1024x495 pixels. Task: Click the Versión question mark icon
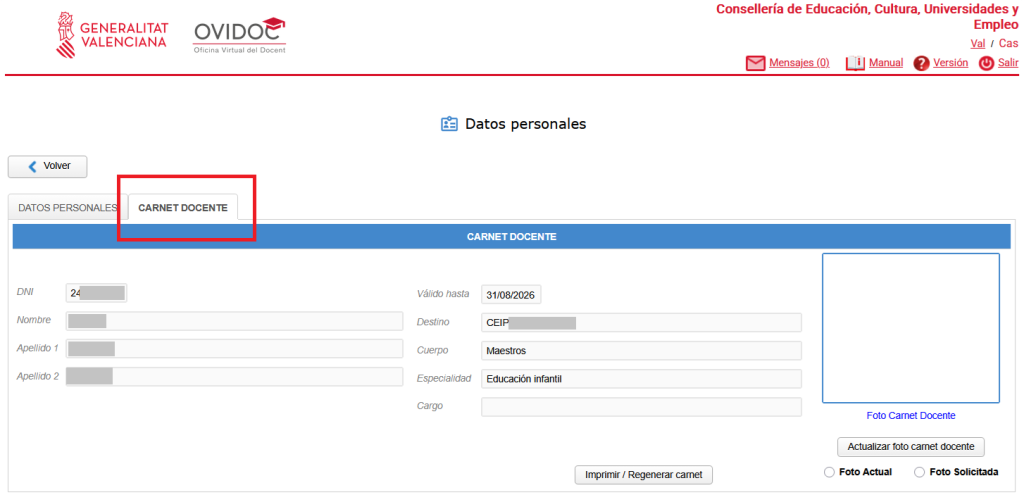coord(921,63)
